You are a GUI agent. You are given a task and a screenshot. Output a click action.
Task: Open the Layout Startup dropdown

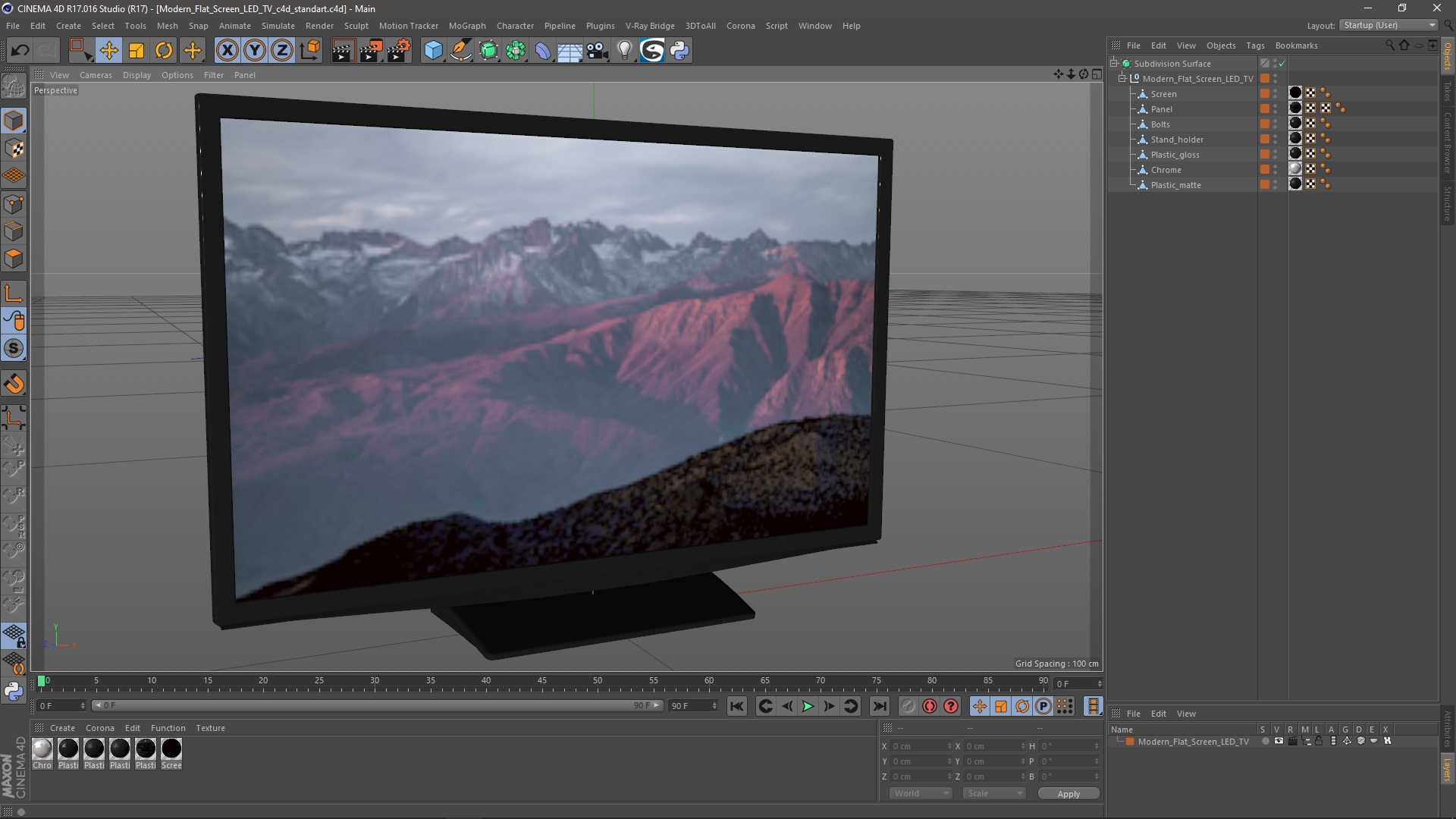[x=1389, y=25]
